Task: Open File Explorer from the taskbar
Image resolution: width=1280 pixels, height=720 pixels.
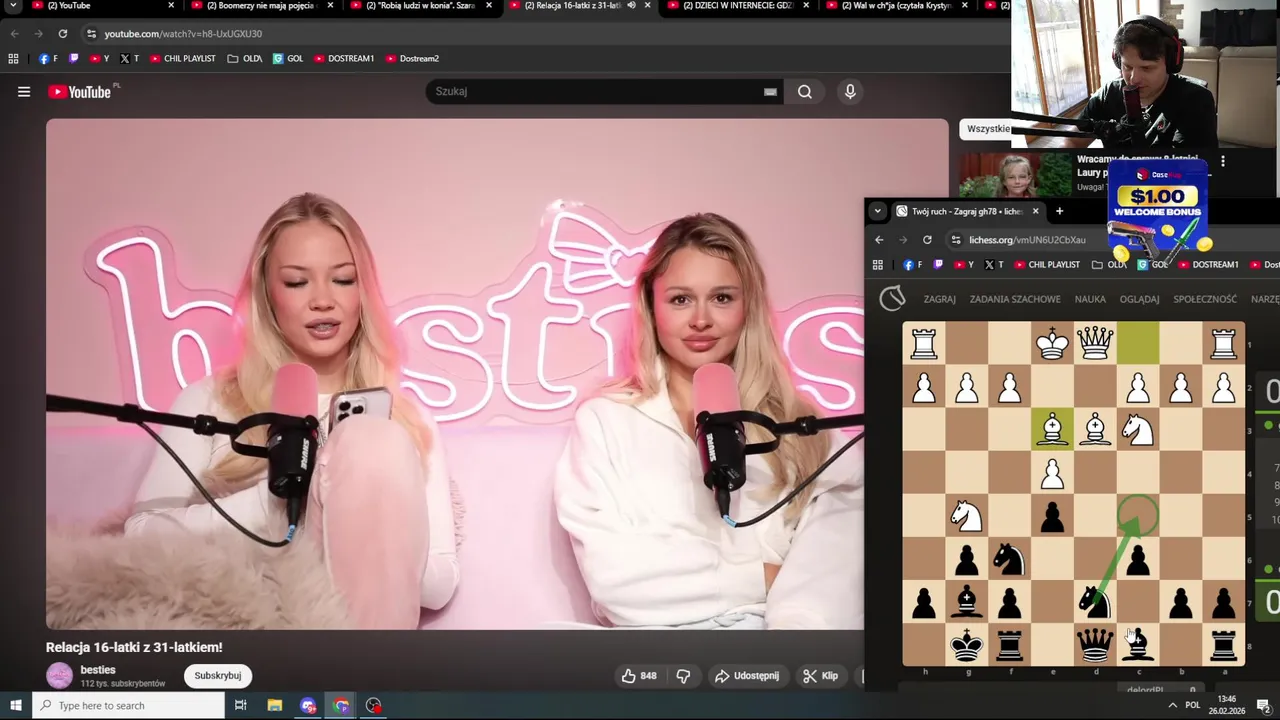Action: pos(275,706)
